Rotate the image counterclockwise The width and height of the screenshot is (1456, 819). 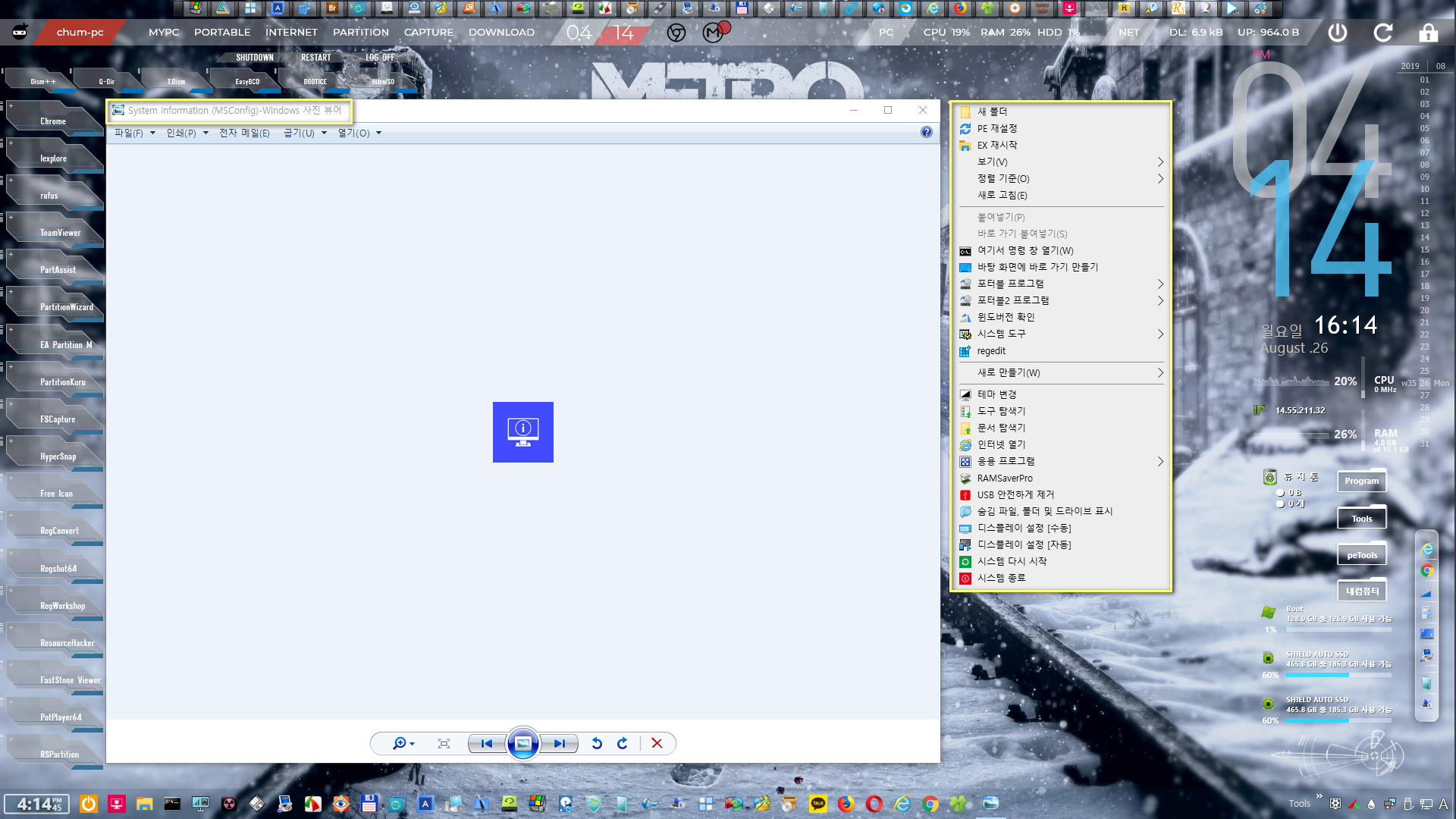coord(597,743)
